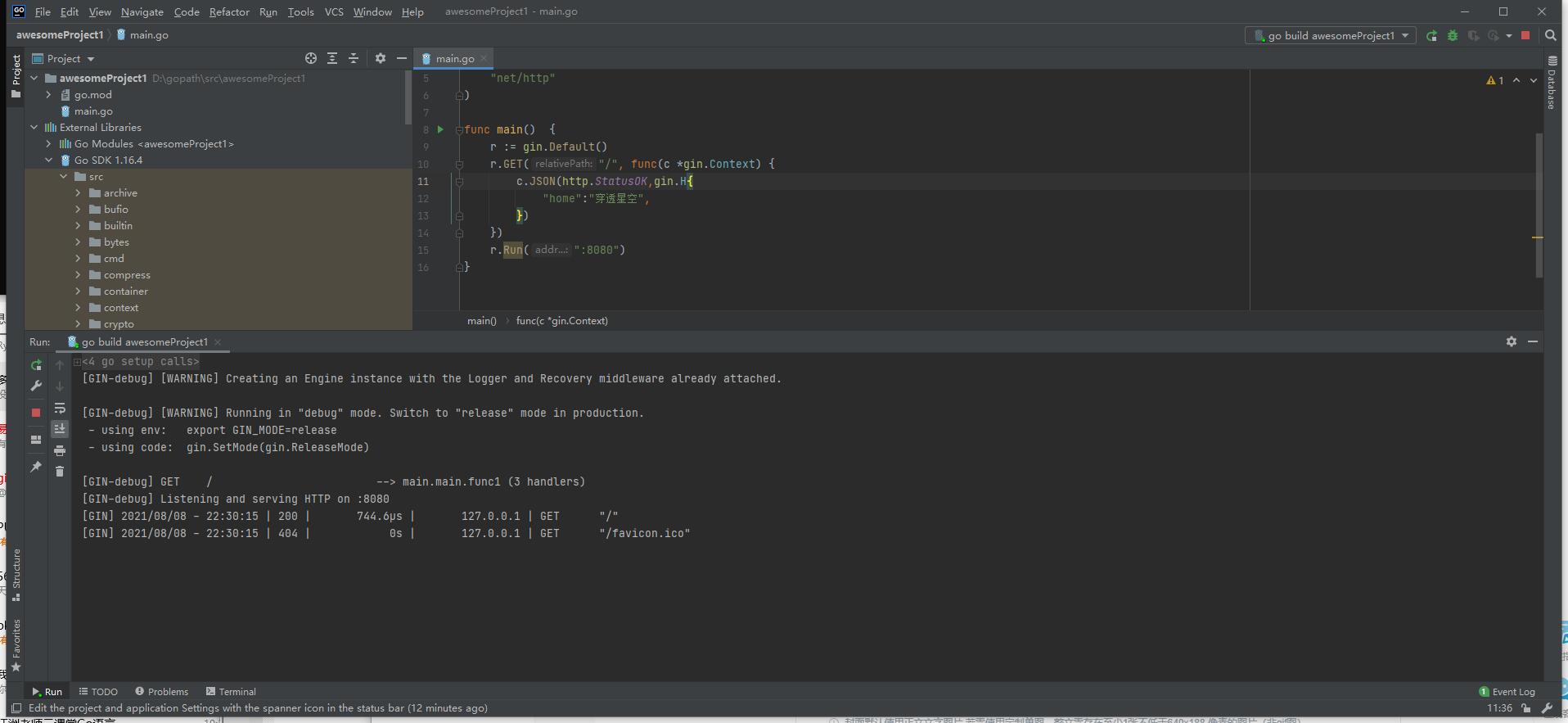Minimize the Run tool window

(x=1533, y=341)
